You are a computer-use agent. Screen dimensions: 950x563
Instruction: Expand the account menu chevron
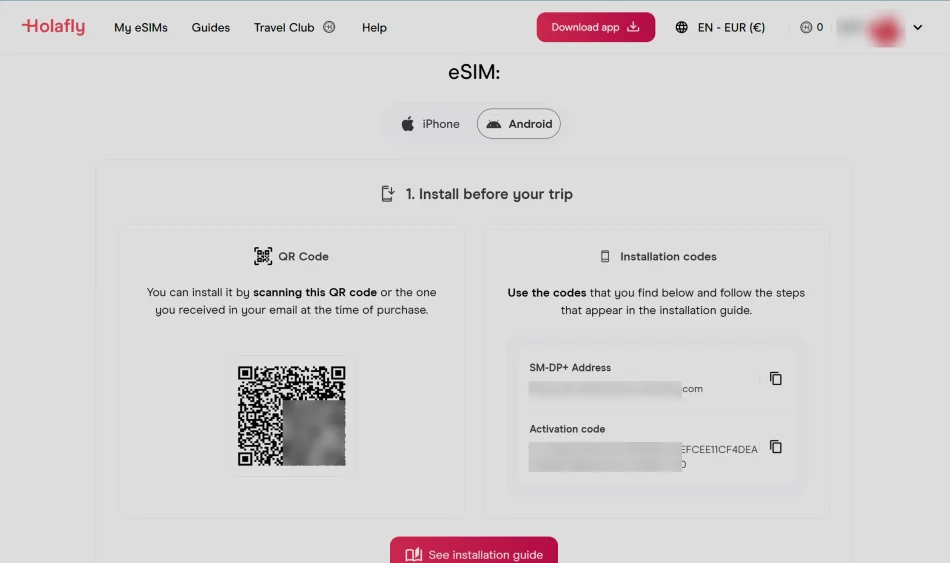click(918, 27)
